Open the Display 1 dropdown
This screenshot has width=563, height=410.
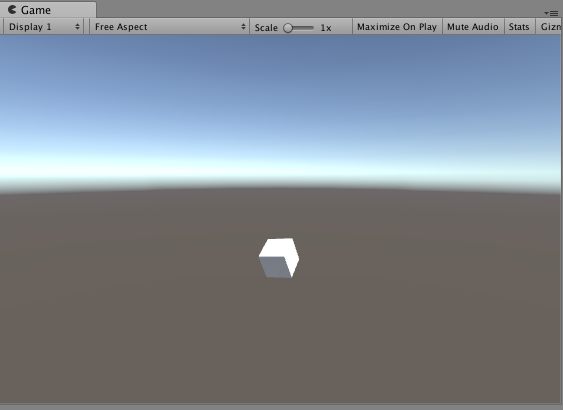coord(43,27)
